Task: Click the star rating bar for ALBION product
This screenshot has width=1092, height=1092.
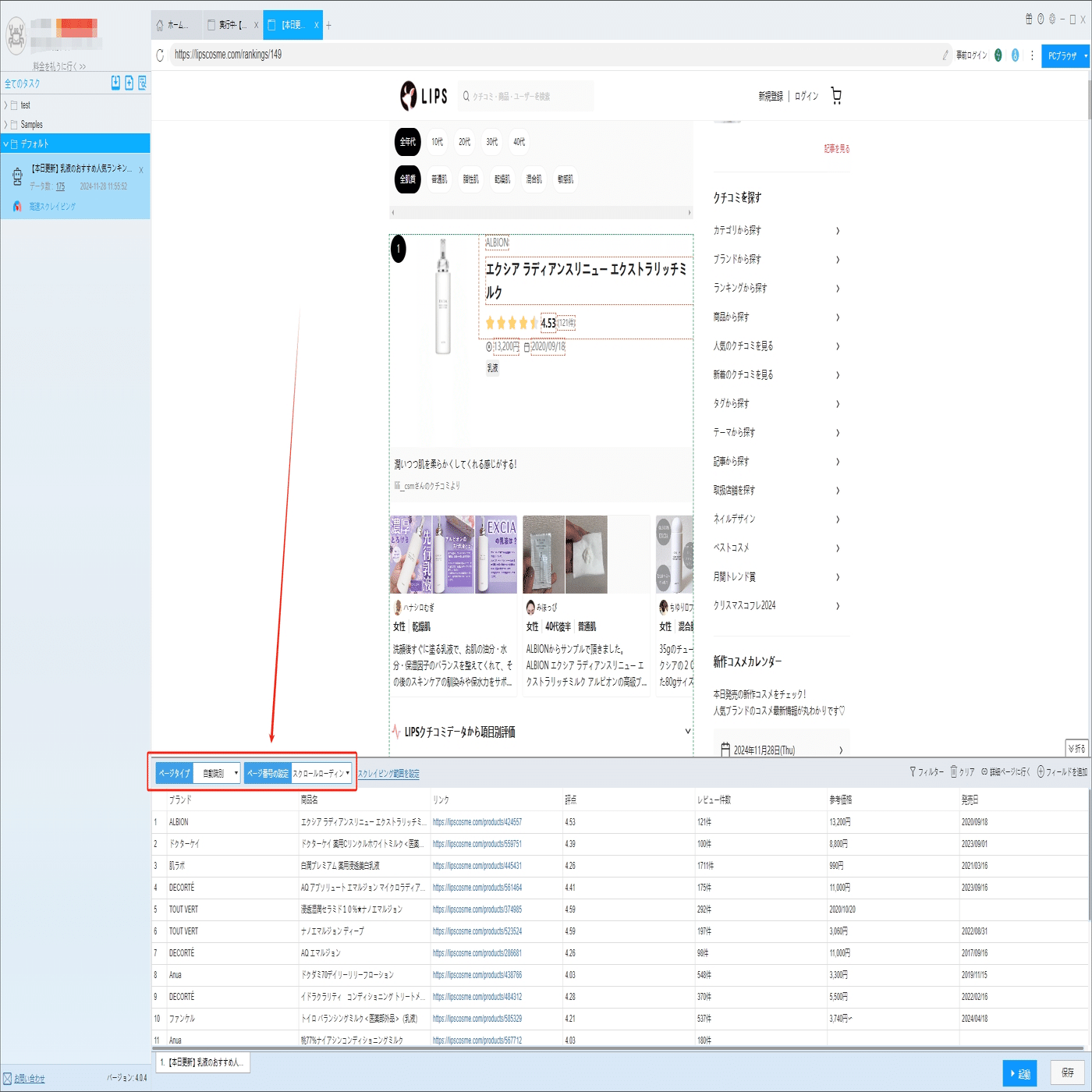Action: (x=512, y=323)
